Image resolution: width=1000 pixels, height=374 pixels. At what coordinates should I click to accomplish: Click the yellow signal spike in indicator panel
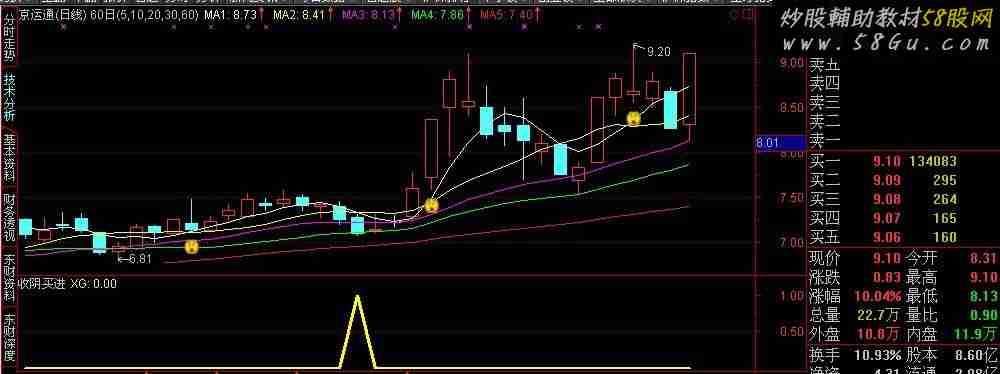tap(358, 332)
